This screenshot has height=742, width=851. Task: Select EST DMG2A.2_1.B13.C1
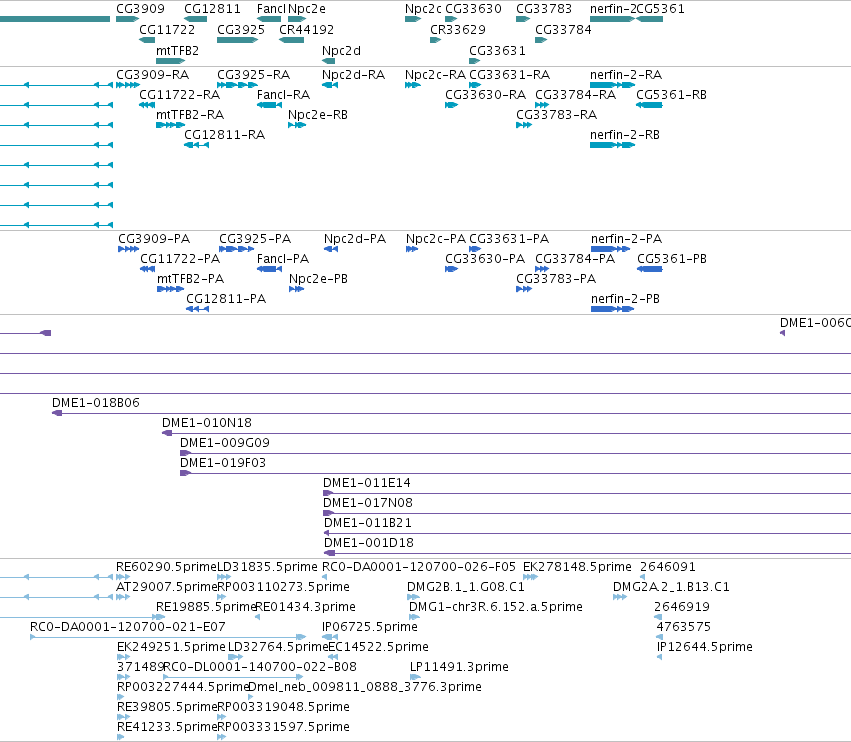[620, 597]
